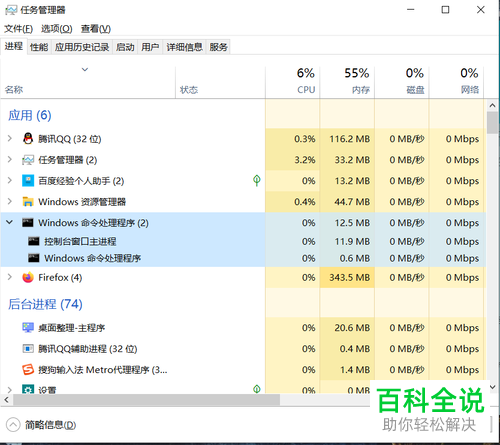This screenshot has height=445, width=500.
Task: Click the Task Manager title bar icon
Action: click(11, 10)
